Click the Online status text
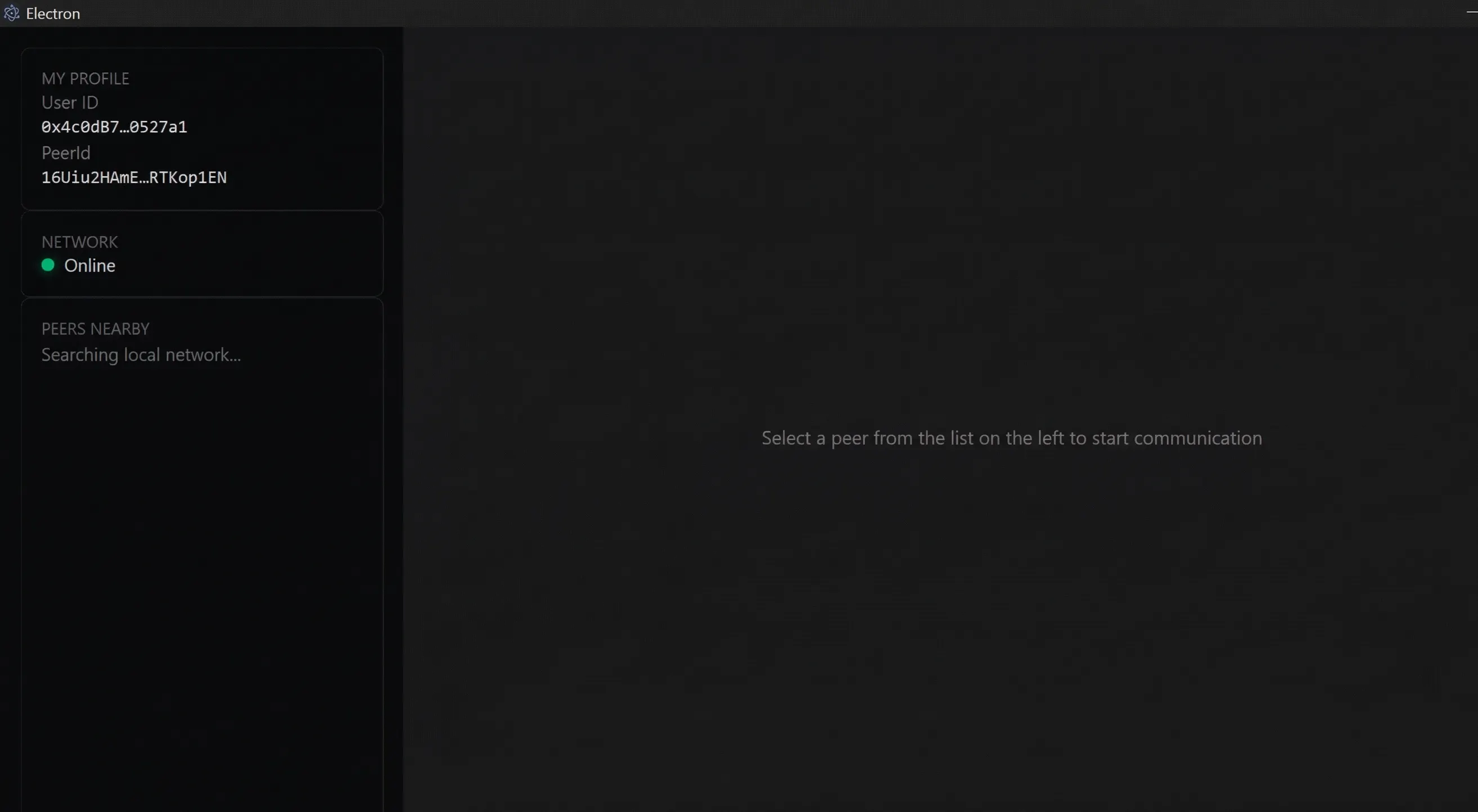The height and width of the screenshot is (812, 1478). click(x=90, y=266)
